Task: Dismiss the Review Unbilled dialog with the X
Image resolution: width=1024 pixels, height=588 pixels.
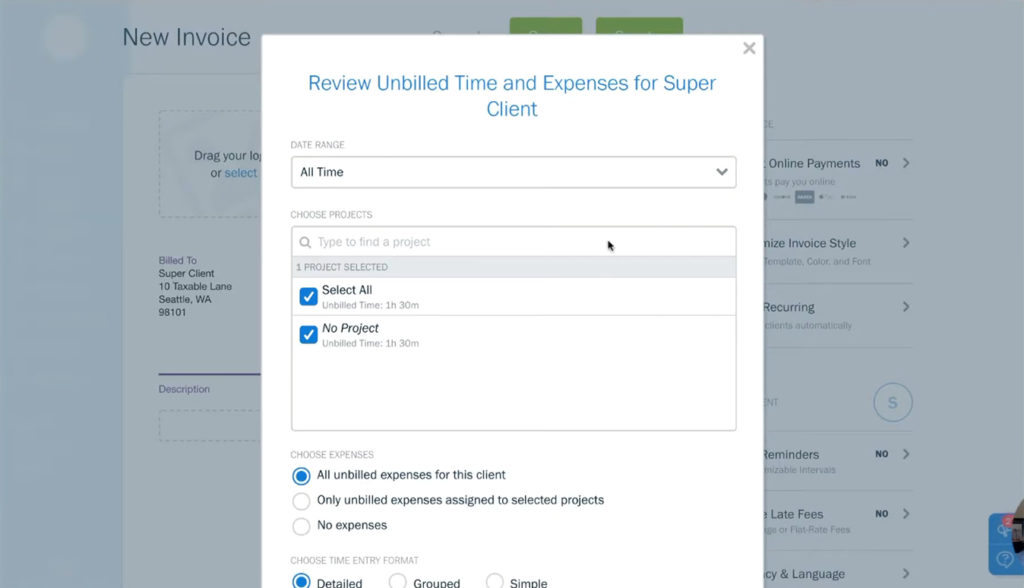Action: tap(749, 47)
